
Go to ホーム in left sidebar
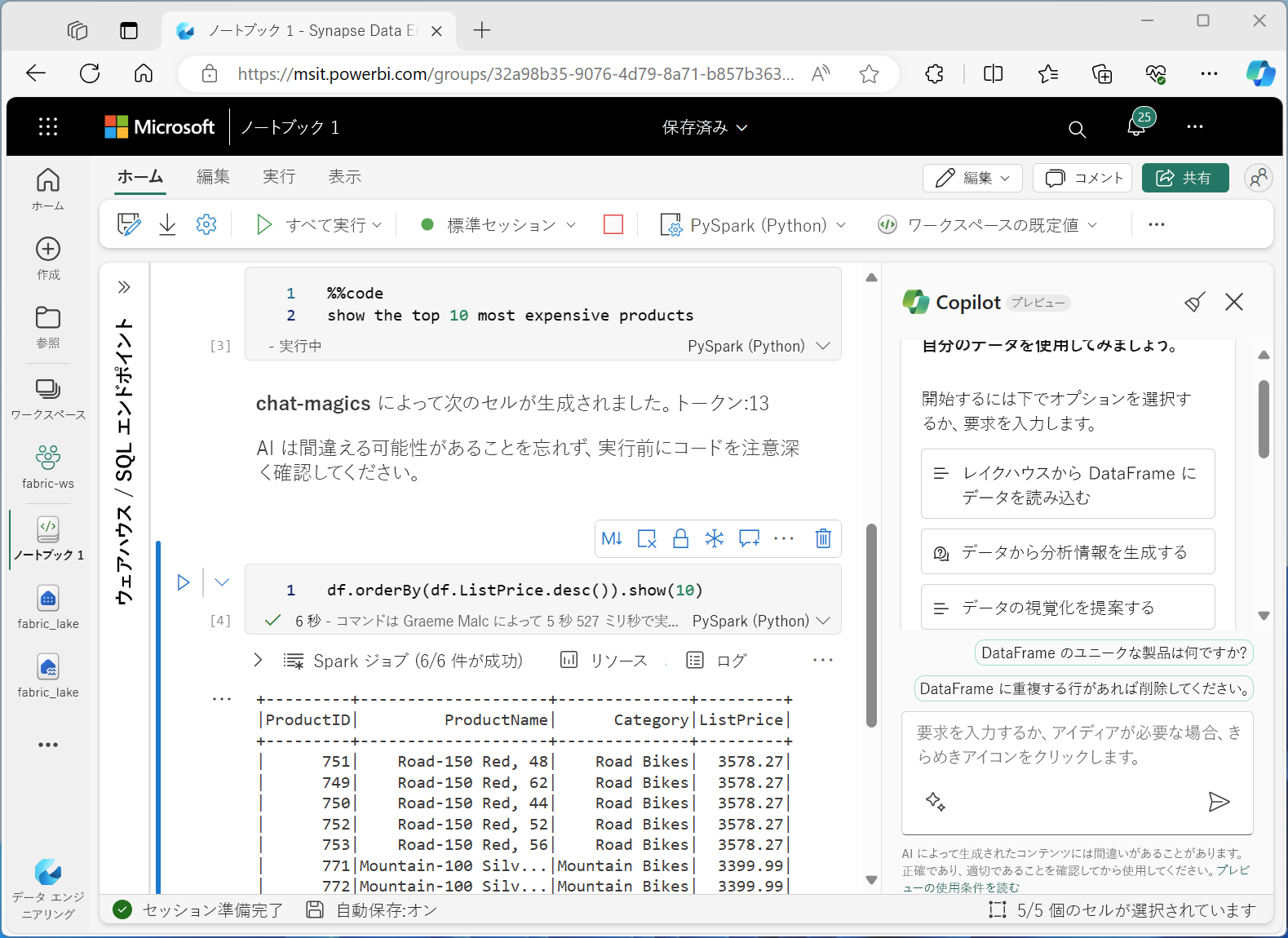pos(48,189)
